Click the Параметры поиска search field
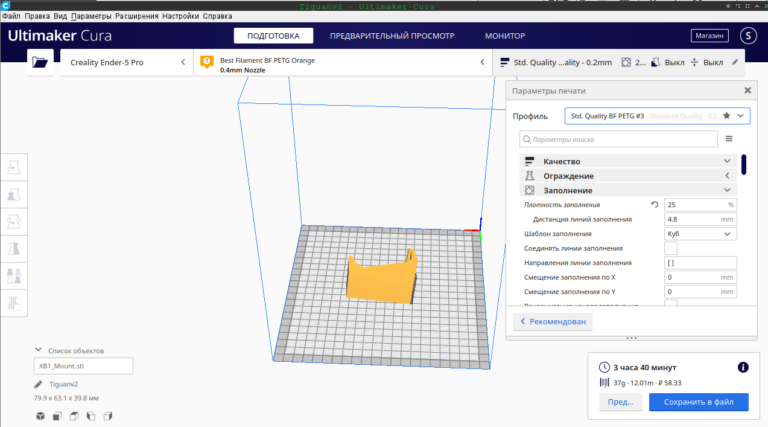Screen dimensions: 768x427 pos(618,139)
